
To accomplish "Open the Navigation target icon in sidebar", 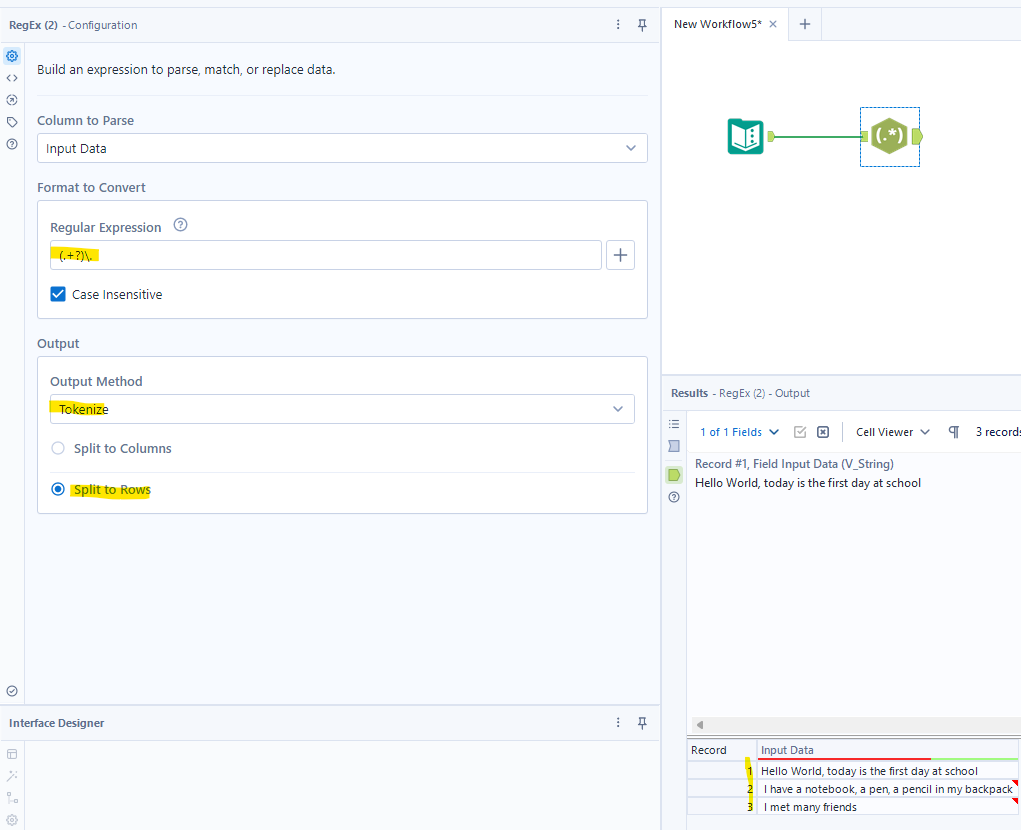I will (12, 100).
